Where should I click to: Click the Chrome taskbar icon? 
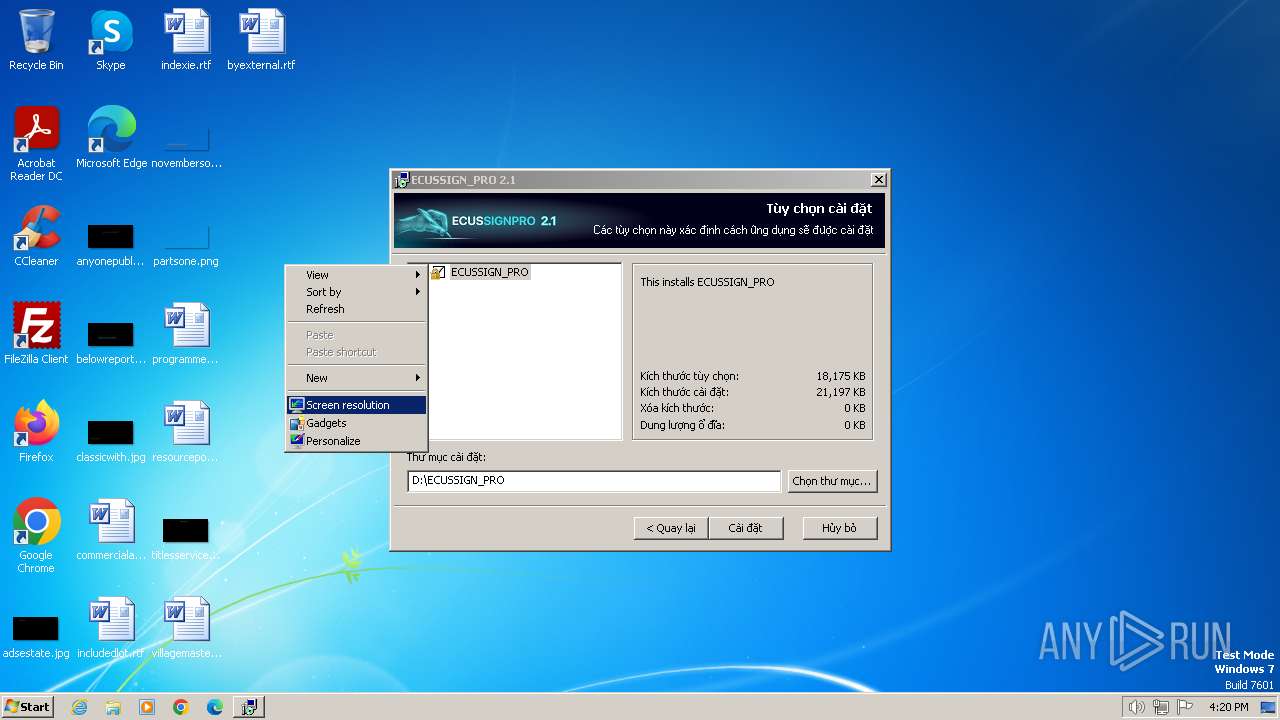pos(181,707)
